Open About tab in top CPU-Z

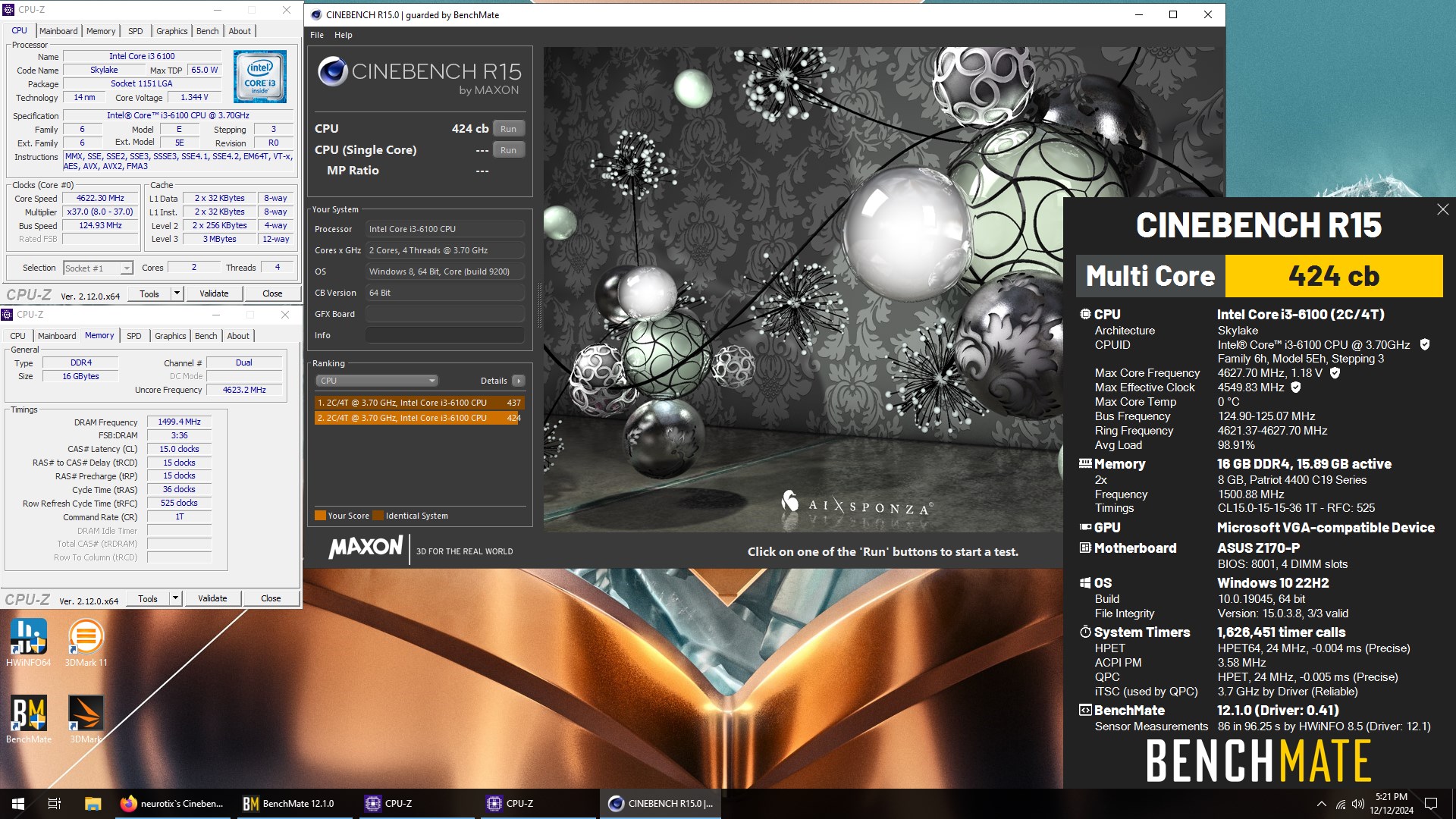240,31
